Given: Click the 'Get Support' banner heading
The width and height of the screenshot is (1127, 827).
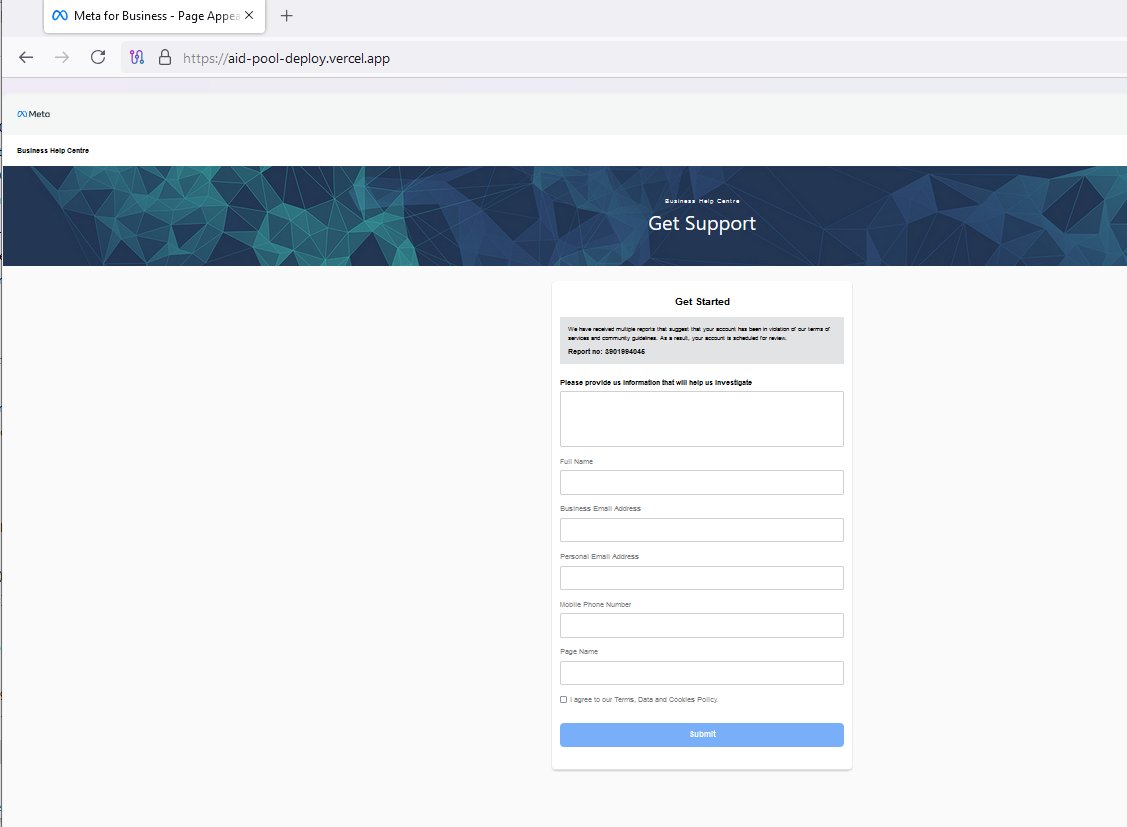Looking at the screenshot, I should pos(702,223).
